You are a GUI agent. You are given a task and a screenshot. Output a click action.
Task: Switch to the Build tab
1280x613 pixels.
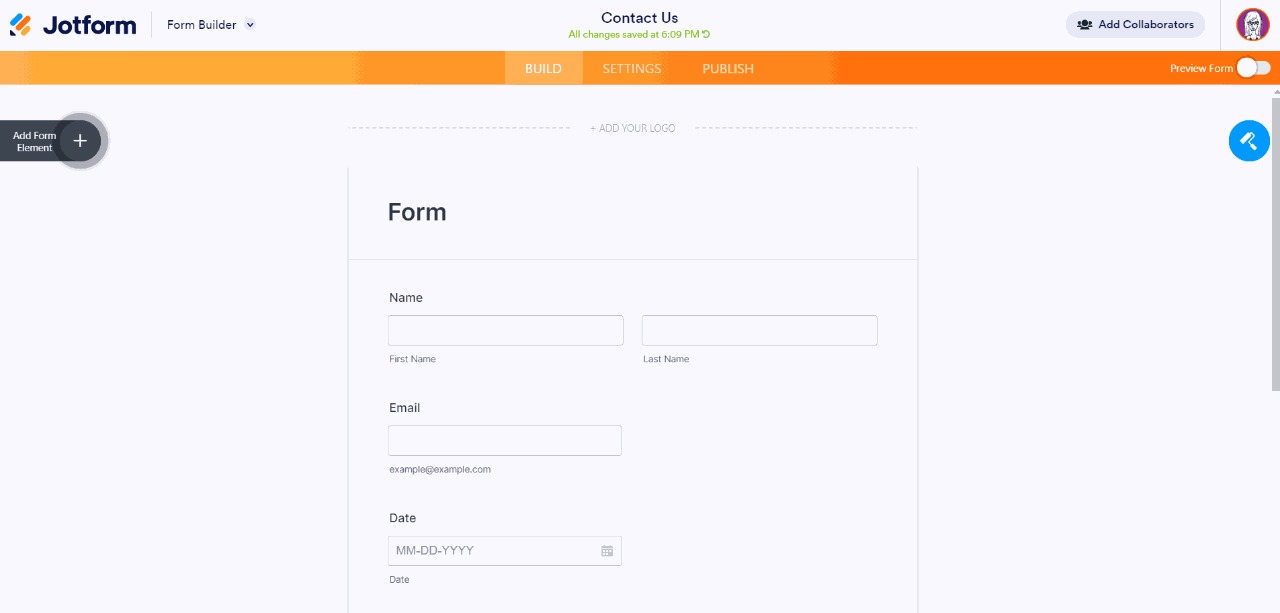pyautogui.click(x=543, y=69)
